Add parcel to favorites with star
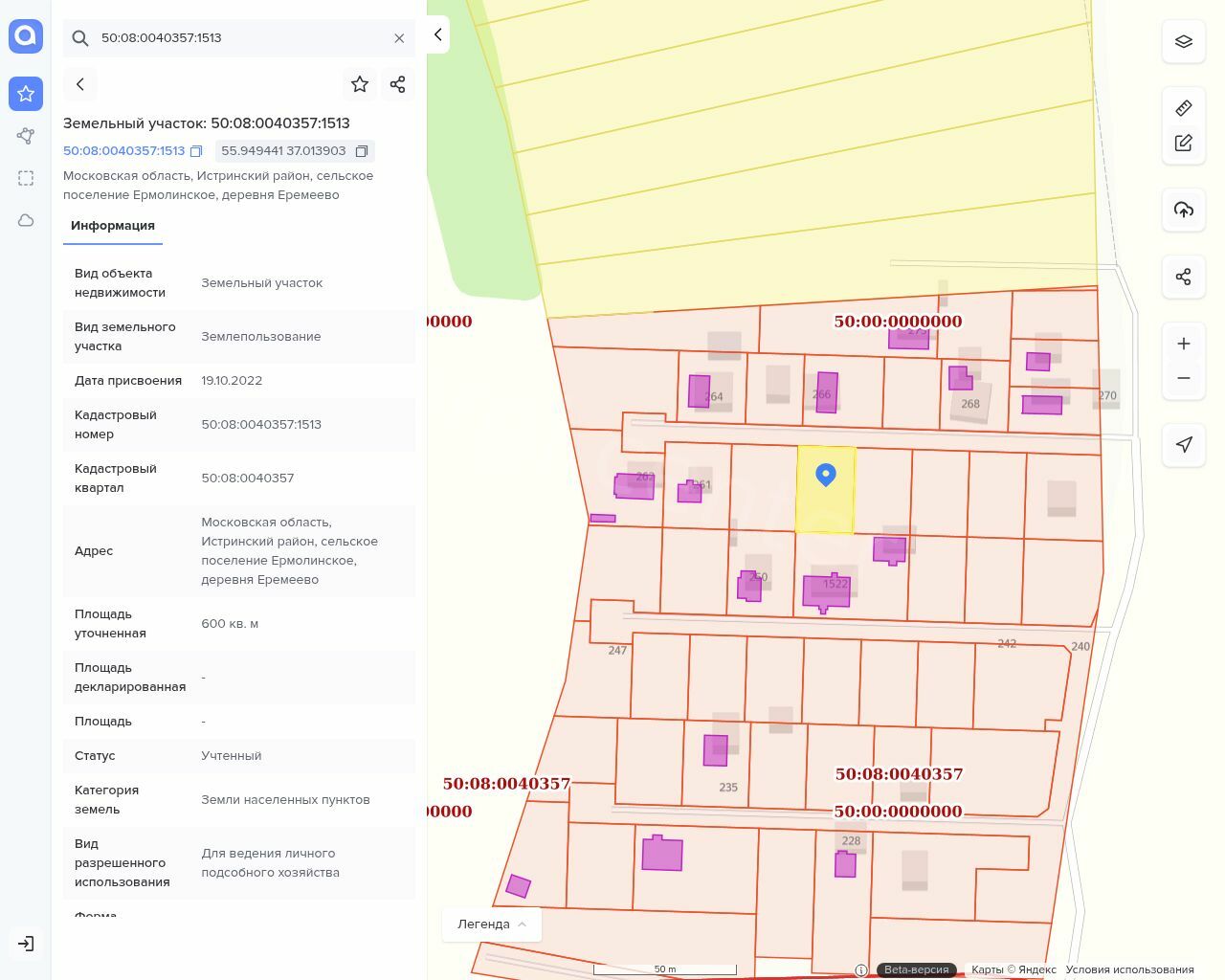The image size is (1225, 980). pos(360,84)
